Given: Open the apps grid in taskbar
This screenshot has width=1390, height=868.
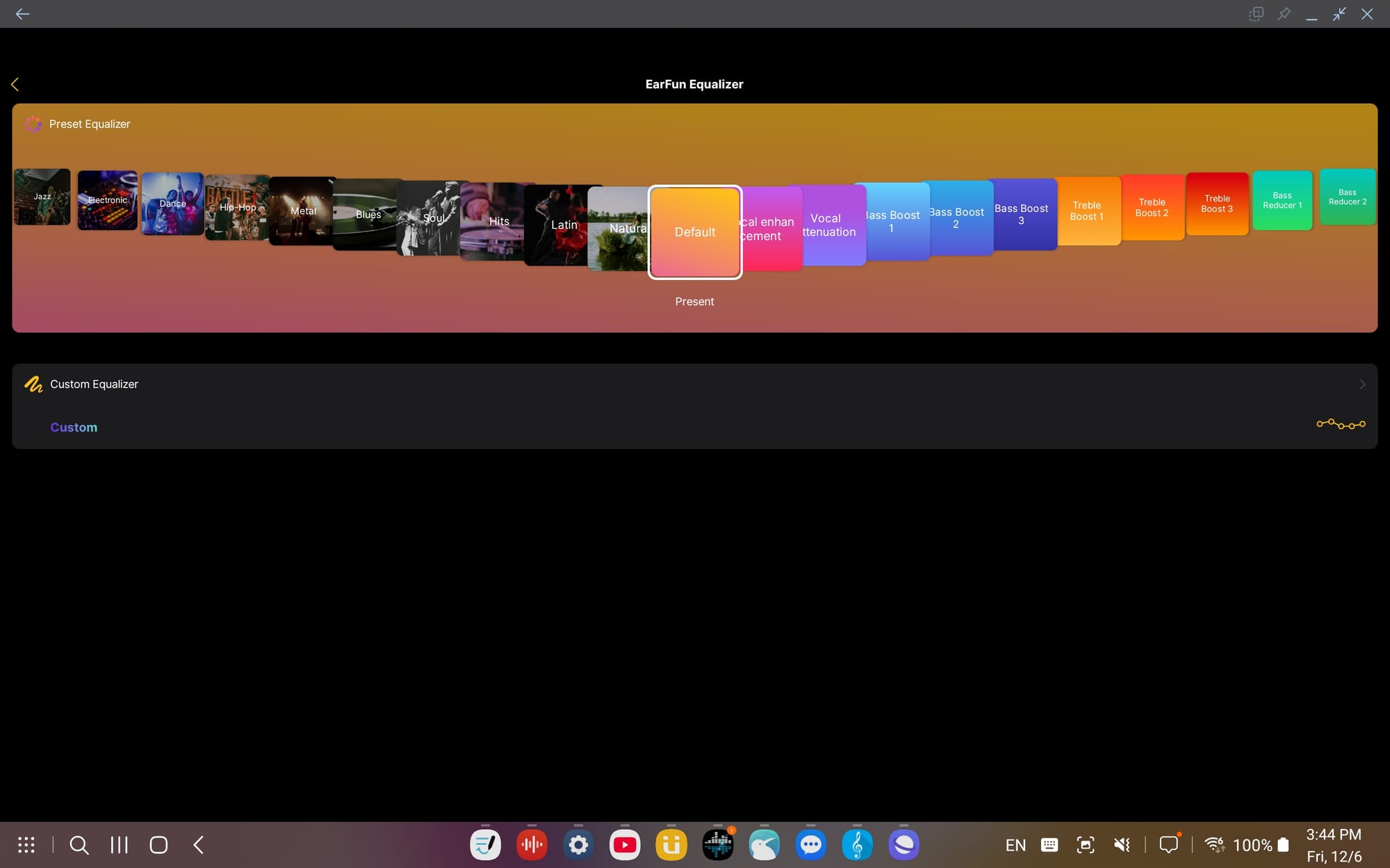Looking at the screenshot, I should (26, 845).
